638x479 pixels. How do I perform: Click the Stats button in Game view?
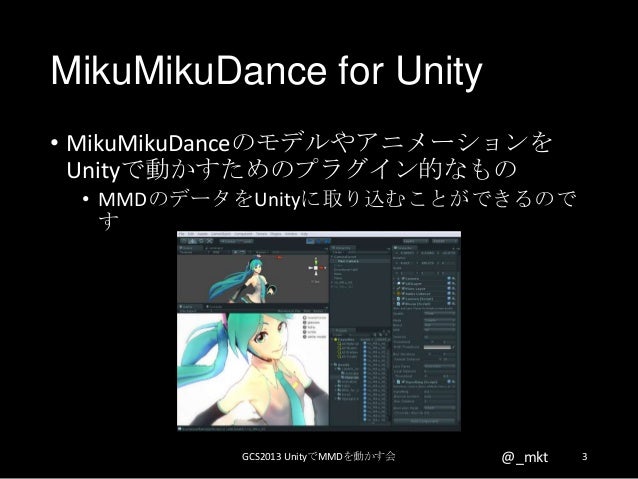(x=307, y=310)
